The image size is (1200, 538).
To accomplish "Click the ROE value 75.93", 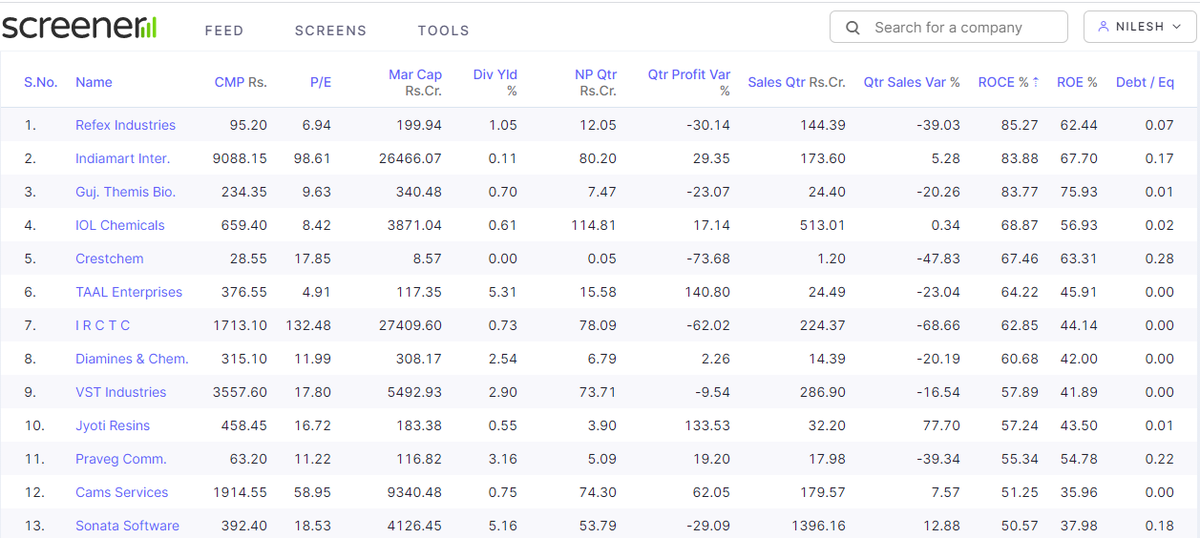I will [x=1079, y=192].
